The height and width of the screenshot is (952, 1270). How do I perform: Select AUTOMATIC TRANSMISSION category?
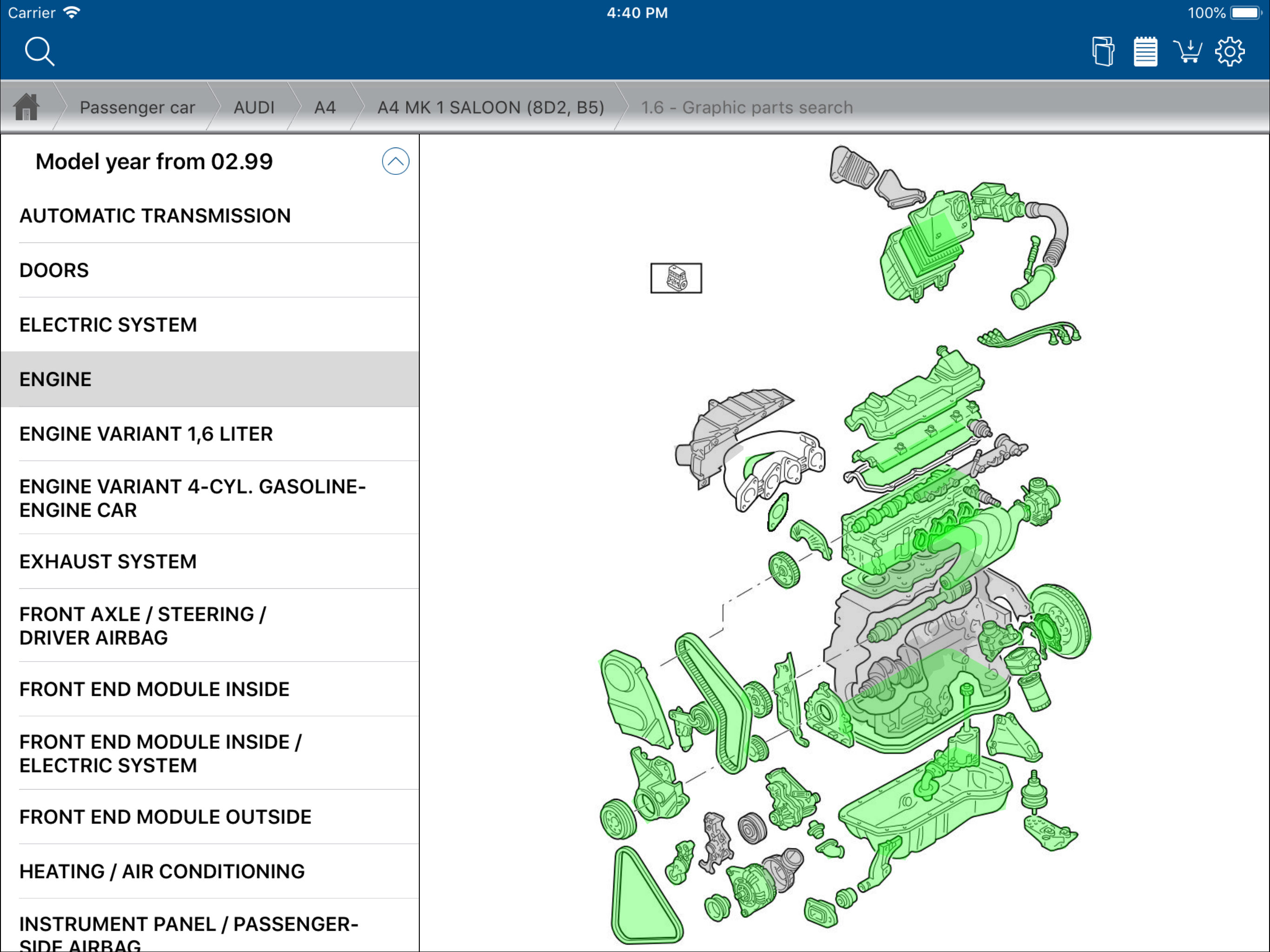tap(155, 216)
